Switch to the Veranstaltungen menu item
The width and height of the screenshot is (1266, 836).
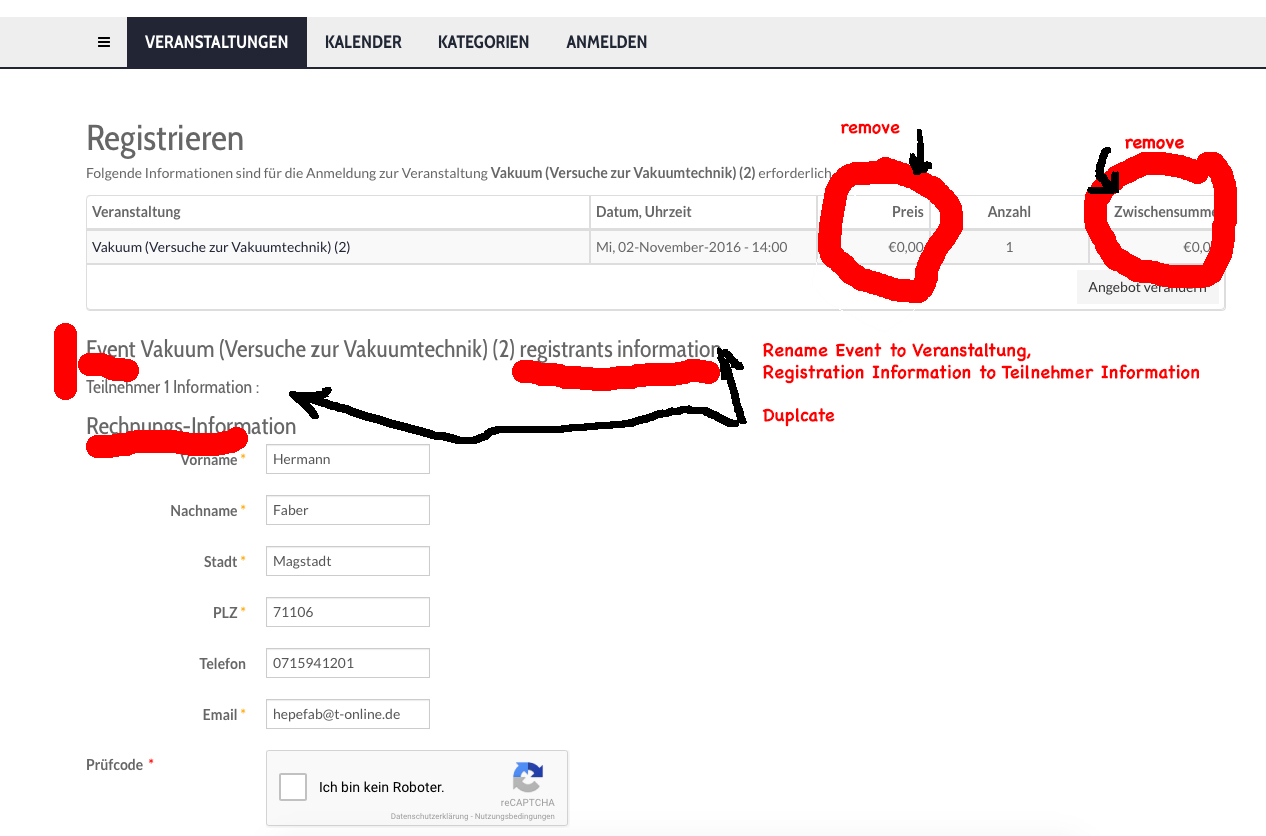point(216,42)
